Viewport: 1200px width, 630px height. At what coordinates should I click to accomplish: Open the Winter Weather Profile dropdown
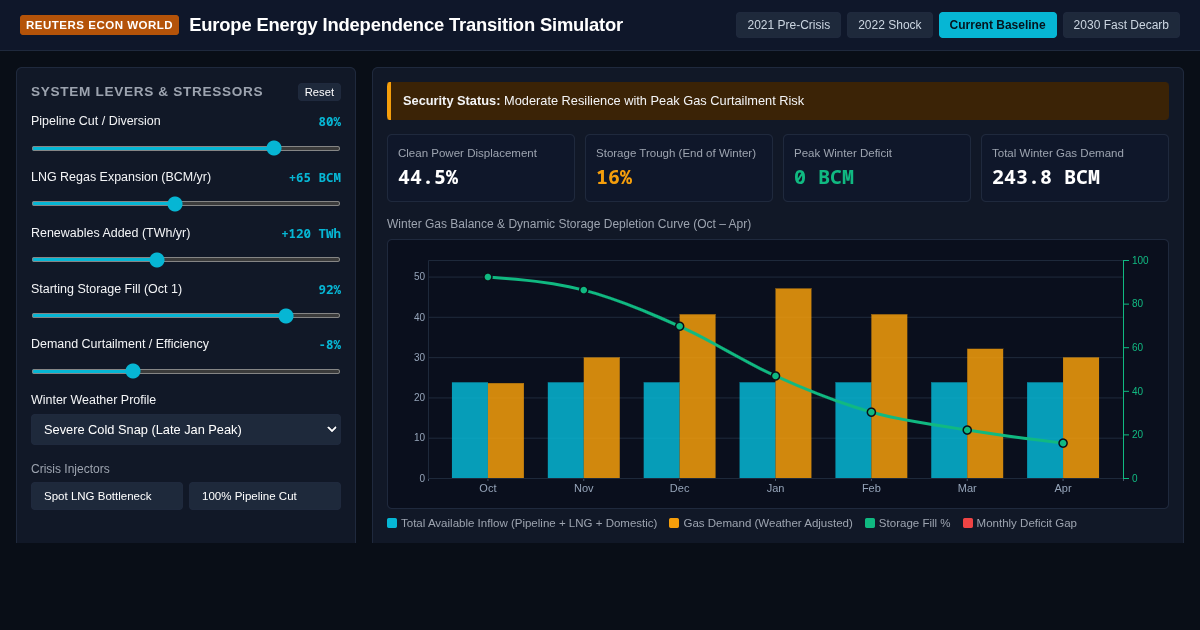click(186, 429)
